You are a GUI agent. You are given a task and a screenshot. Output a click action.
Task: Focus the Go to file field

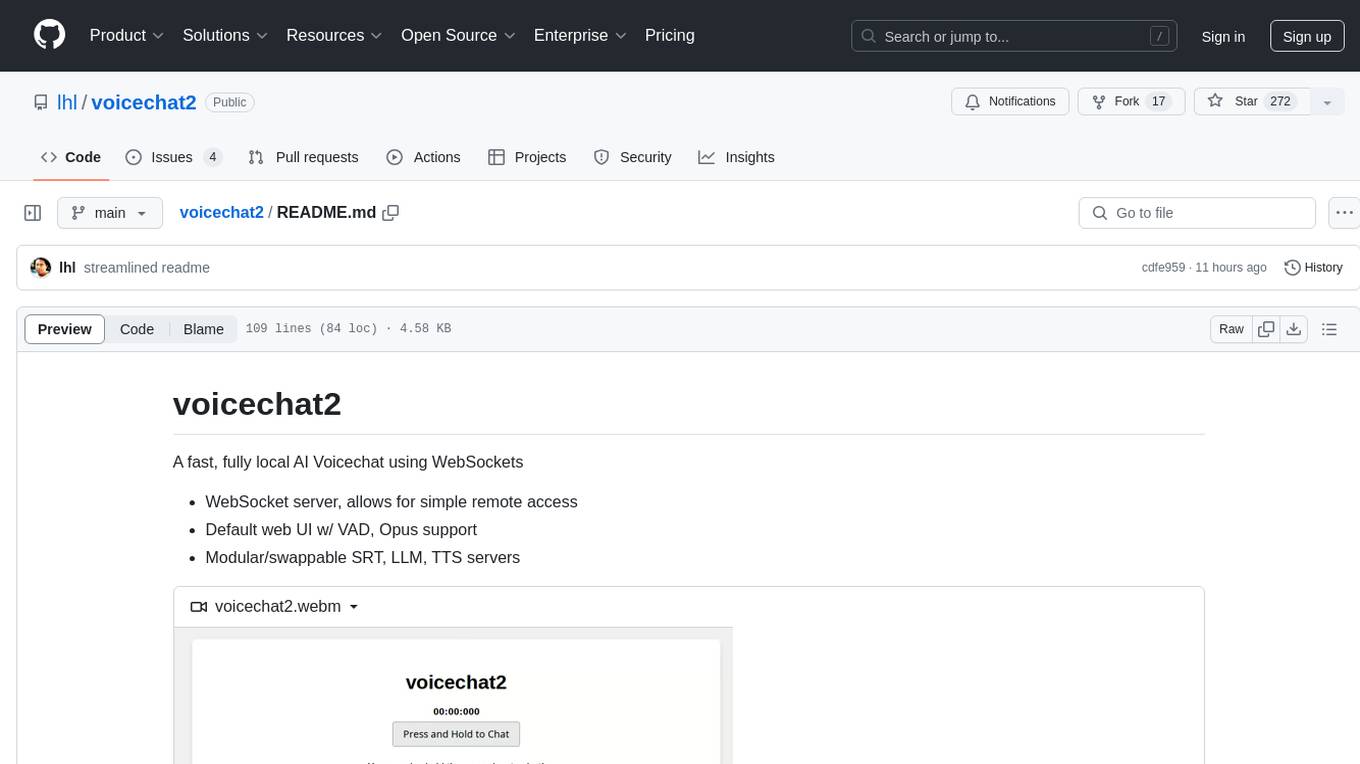(x=1197, y=213)
